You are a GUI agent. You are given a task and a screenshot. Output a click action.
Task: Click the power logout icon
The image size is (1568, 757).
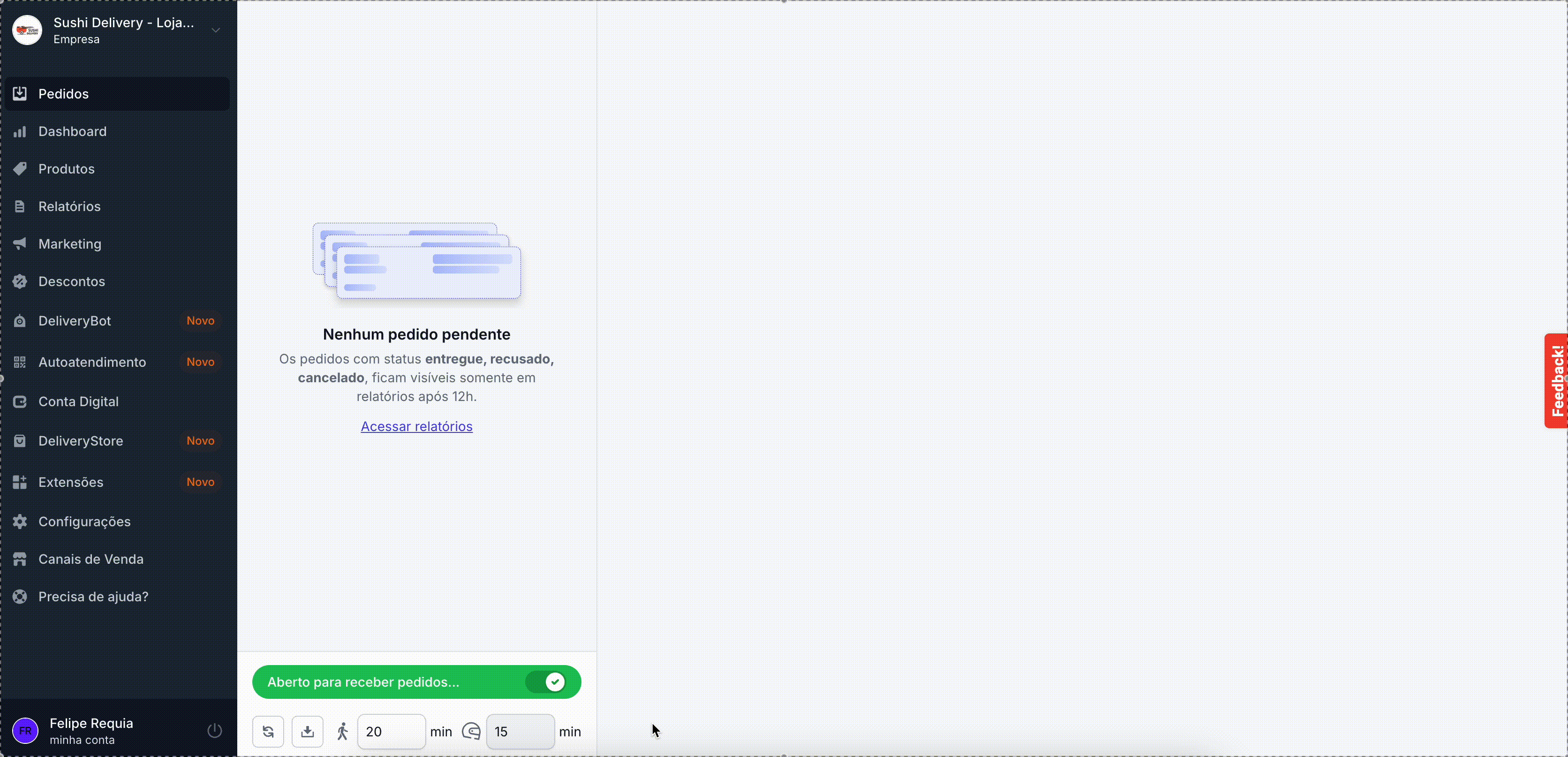click(214, 730)
